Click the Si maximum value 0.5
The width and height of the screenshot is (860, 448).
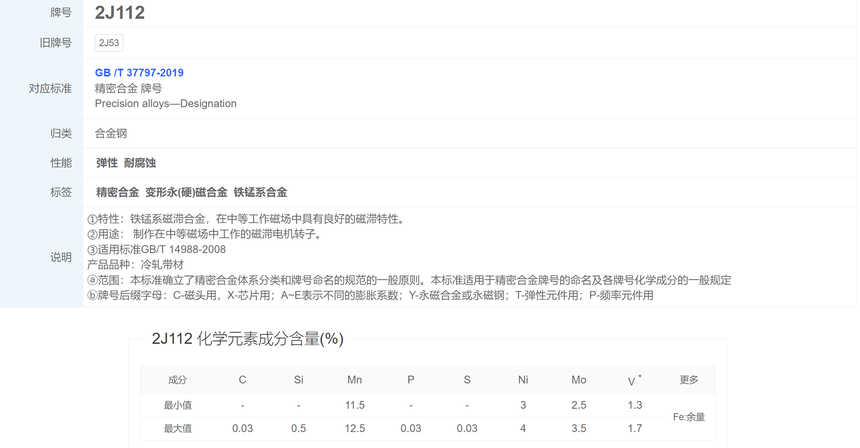click(x=298, y=428)
